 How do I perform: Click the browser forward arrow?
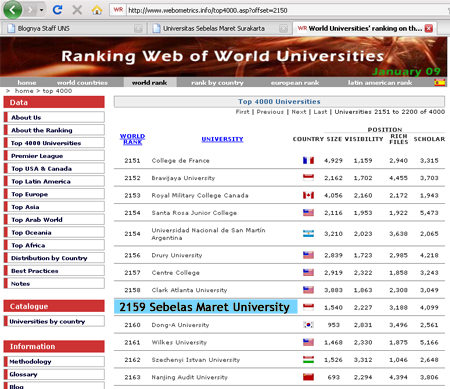(x=31, y=10)
